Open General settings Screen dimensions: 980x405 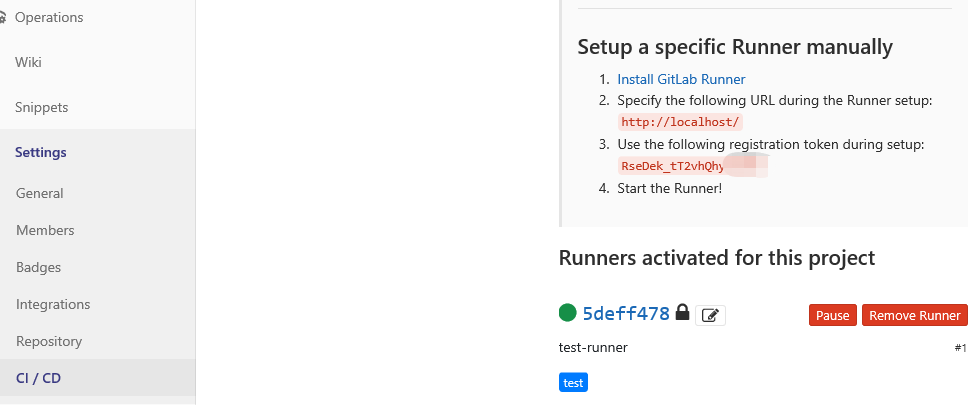point(39,193)
